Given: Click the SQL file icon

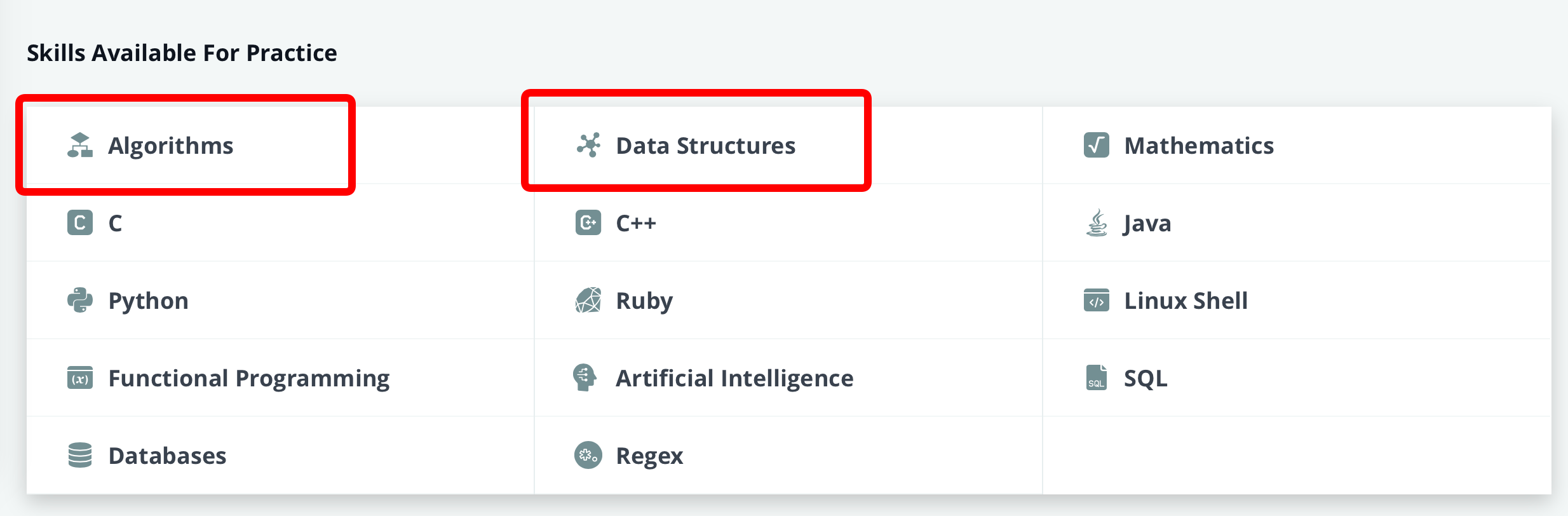Looking at the screenshot, I should [1097, 377].
